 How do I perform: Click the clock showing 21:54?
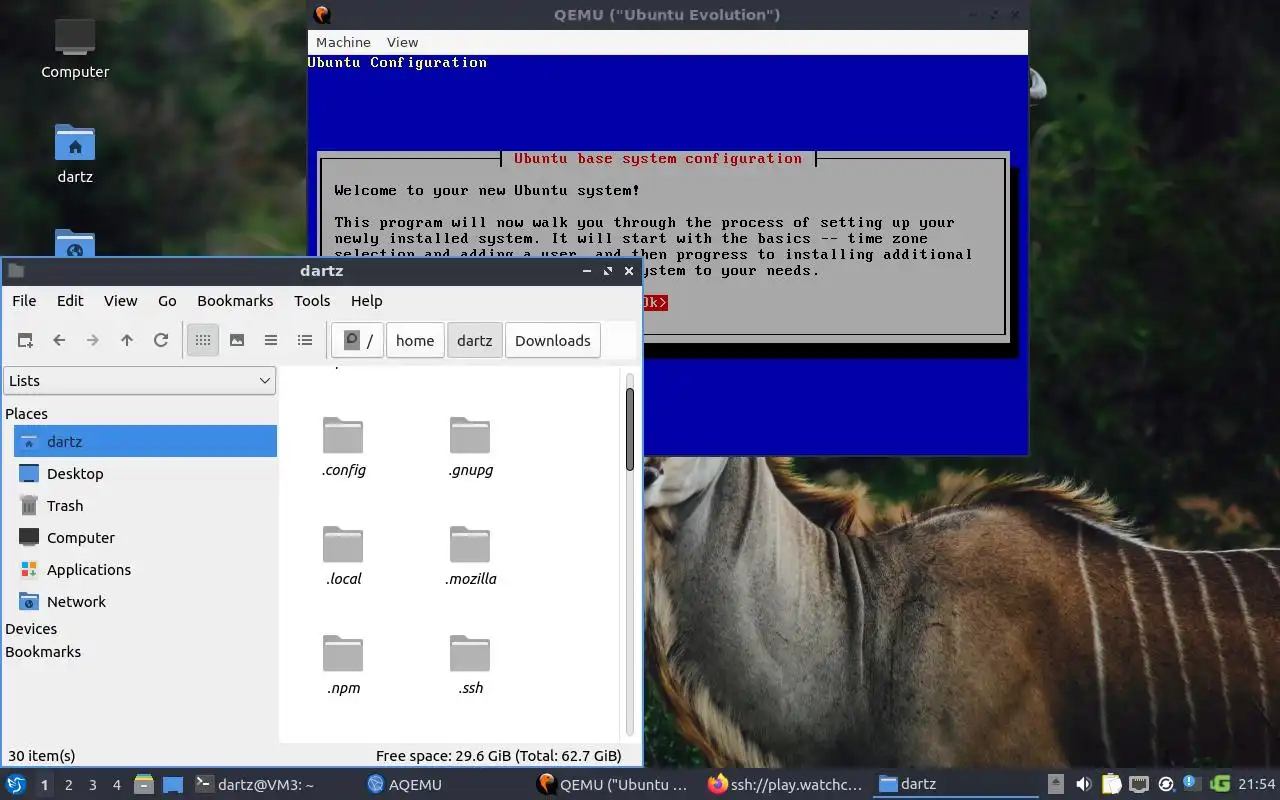click(x=1257, y=784)
